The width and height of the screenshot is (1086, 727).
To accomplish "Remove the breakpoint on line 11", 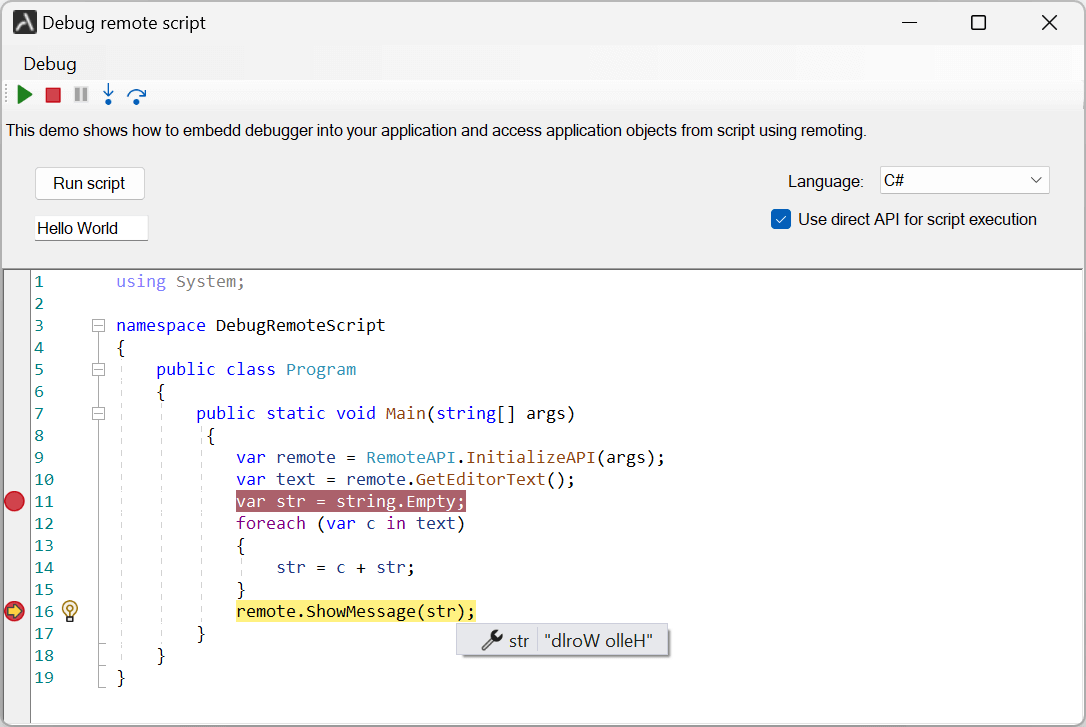I will [15, 501].
